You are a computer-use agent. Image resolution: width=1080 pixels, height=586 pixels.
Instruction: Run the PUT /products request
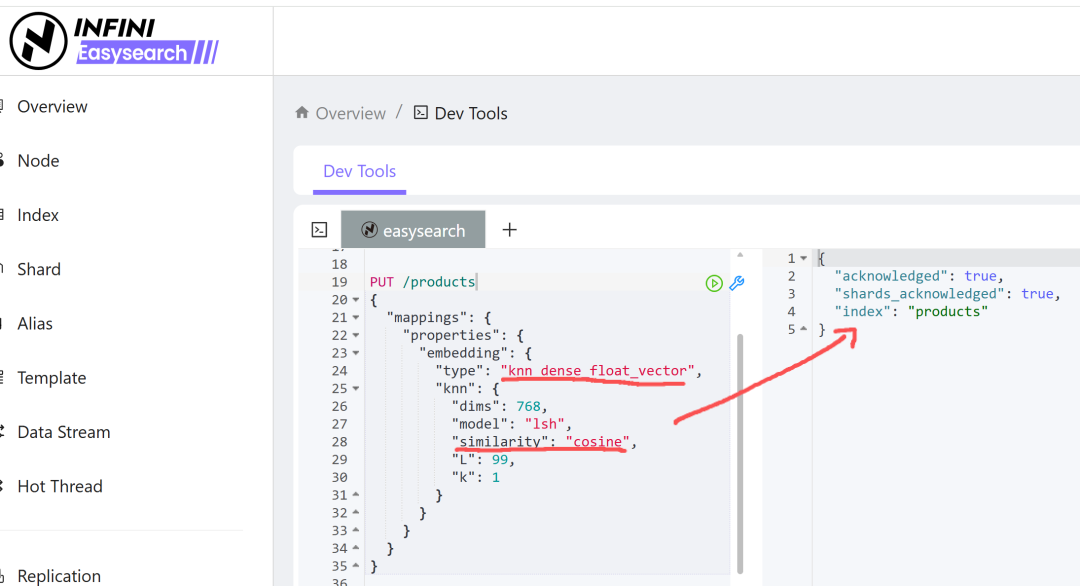714,283
